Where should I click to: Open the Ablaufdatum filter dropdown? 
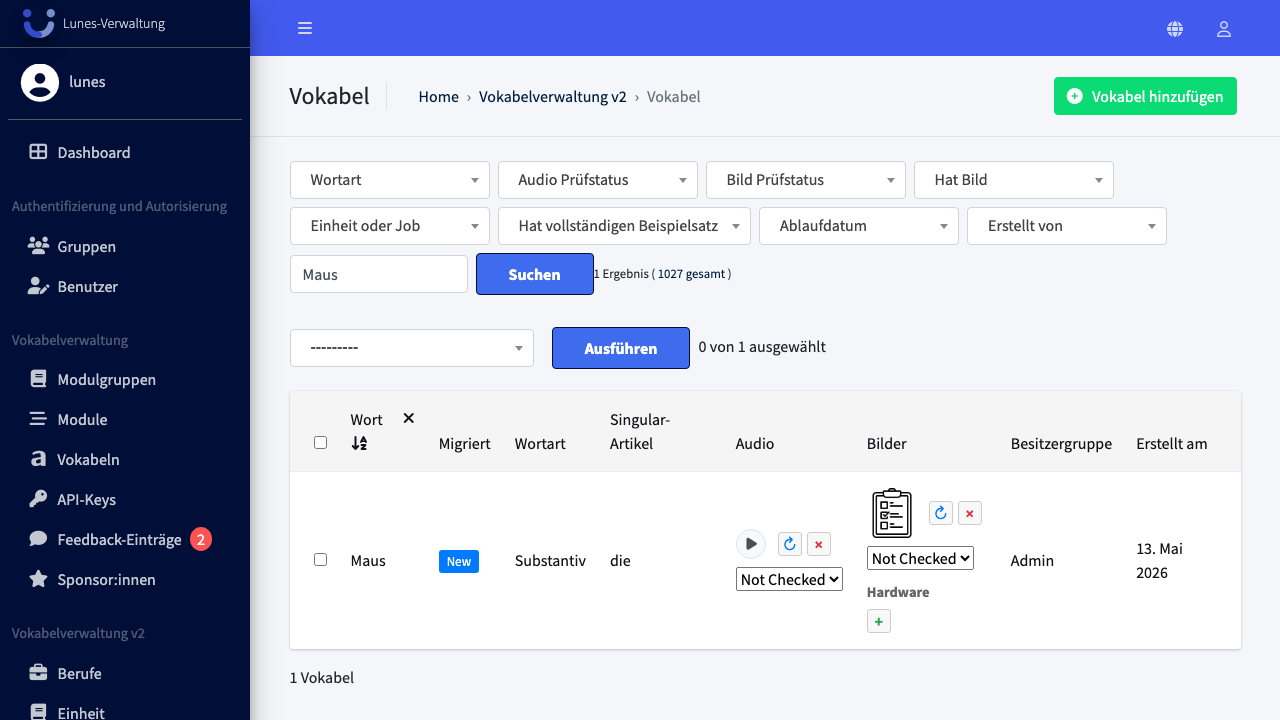[859, 226]
